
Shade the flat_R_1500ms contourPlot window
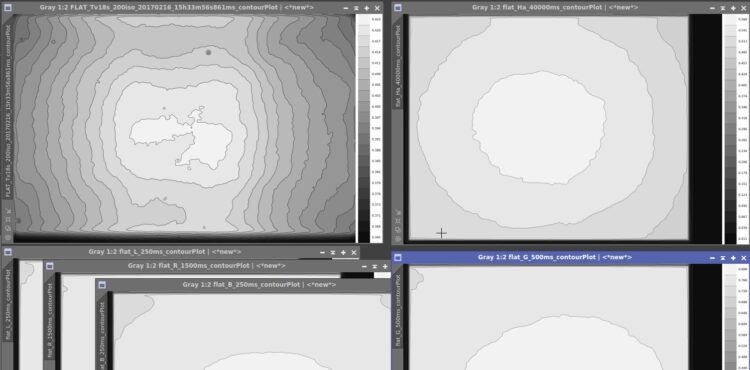[375, 266]
